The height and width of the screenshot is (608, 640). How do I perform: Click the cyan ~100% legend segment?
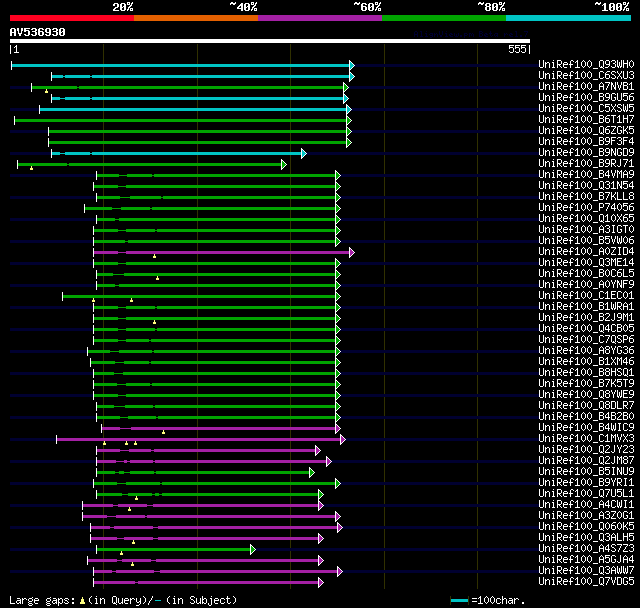pyautogui.click(x=569, y=18)
